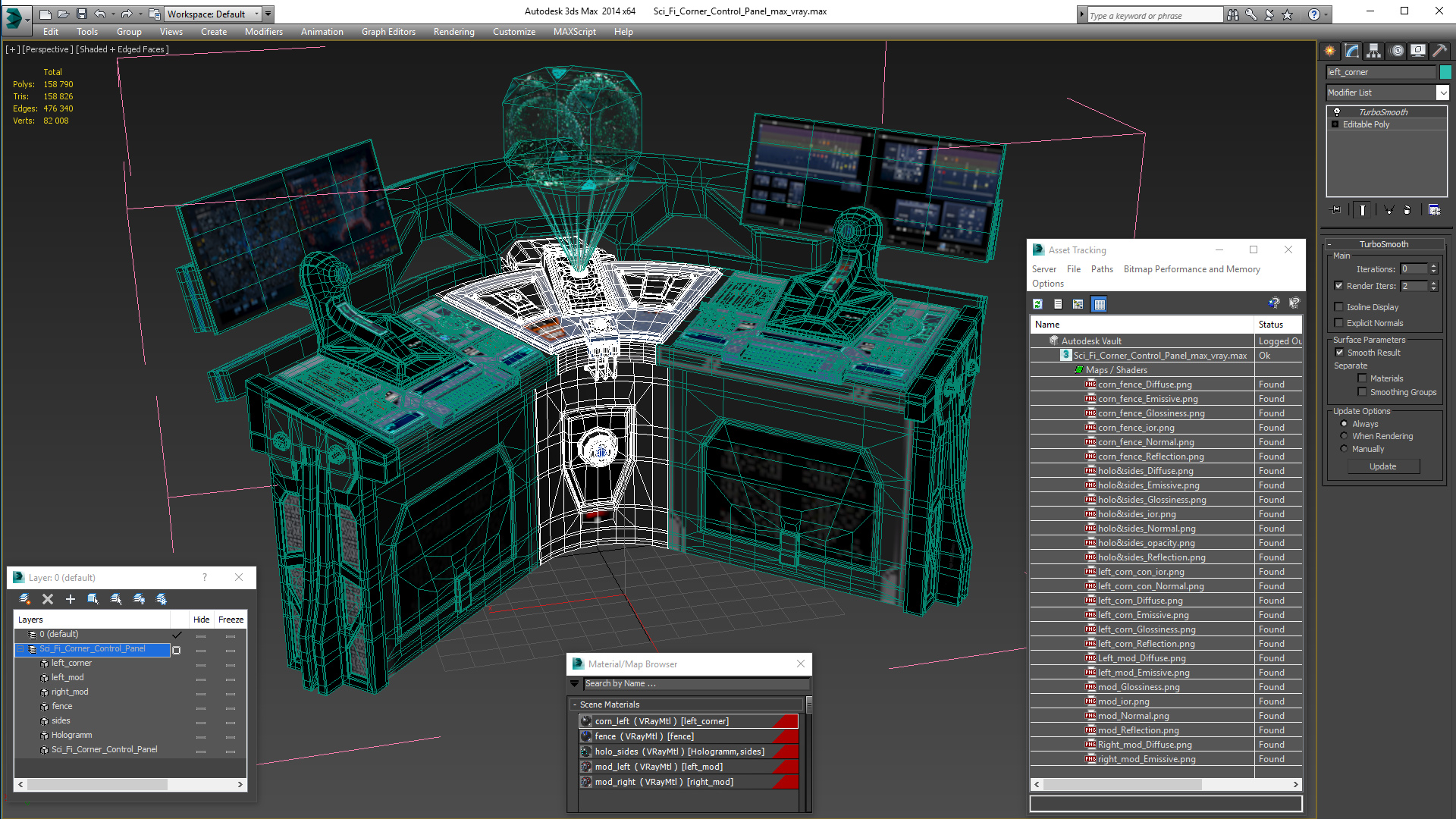Click Make Unique modifier icon
This screenshot has width=1456, height=819.
1389,210
